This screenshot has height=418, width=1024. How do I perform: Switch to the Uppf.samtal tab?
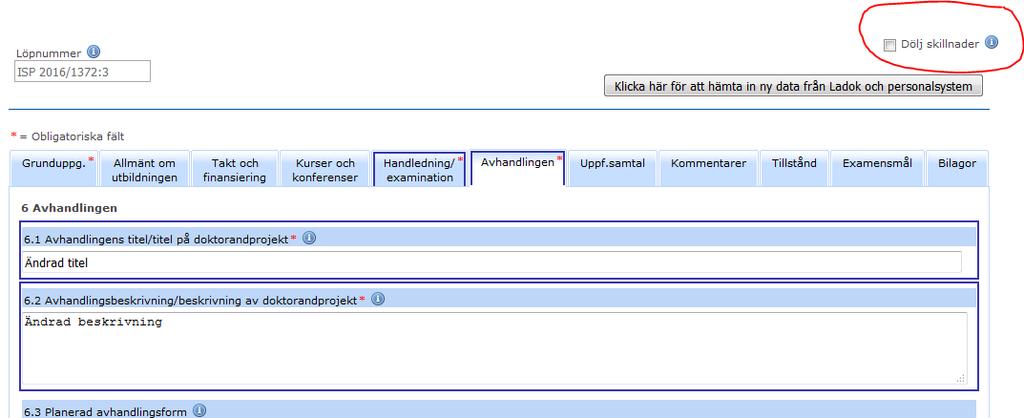point(612,169)
